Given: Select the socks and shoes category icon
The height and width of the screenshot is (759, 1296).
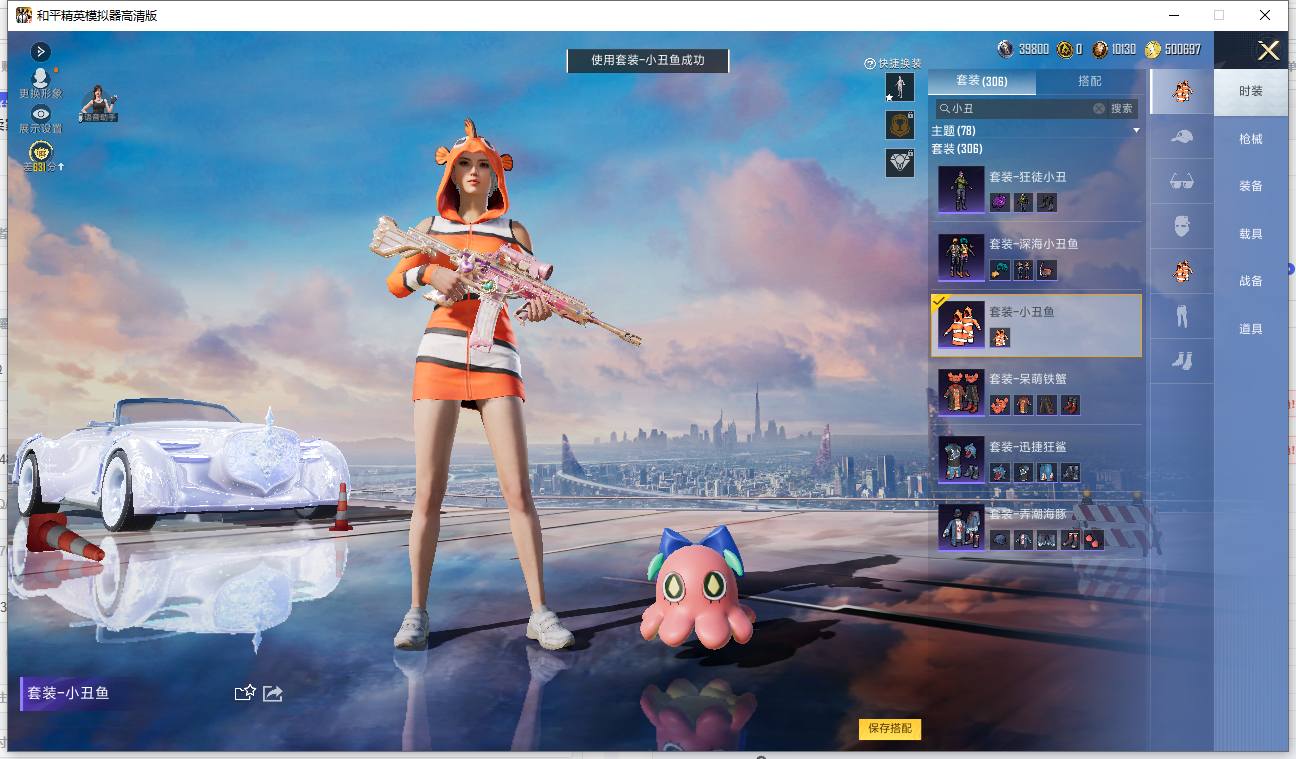Looking at the screenshot, I should tap(1182, 361).
